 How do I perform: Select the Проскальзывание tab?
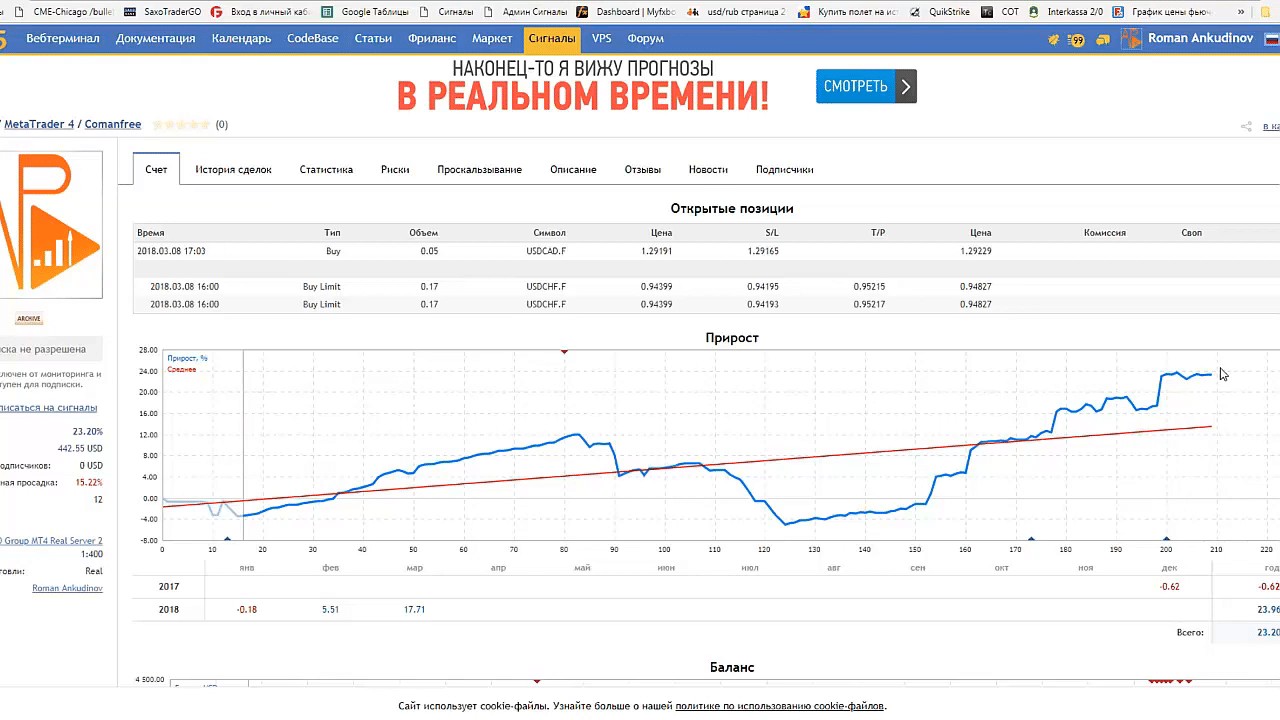tap(479, 170)
